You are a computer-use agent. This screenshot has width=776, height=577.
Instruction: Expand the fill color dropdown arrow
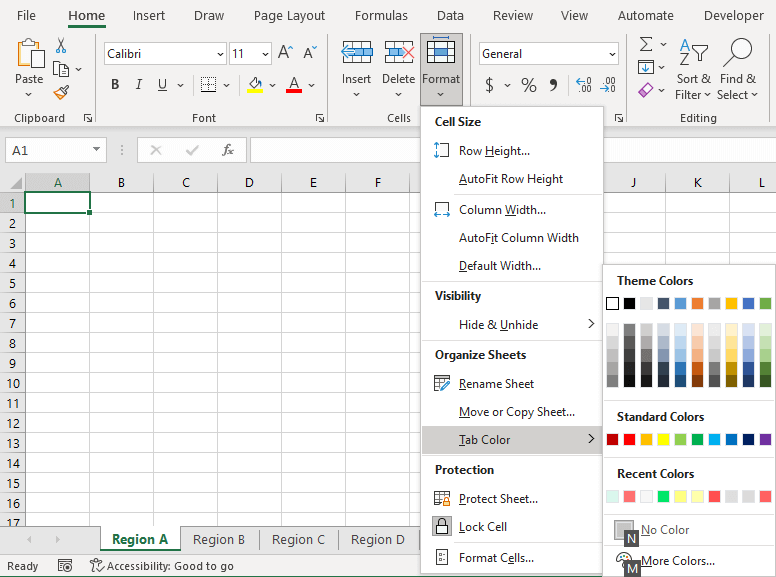[x=272, y=85]
